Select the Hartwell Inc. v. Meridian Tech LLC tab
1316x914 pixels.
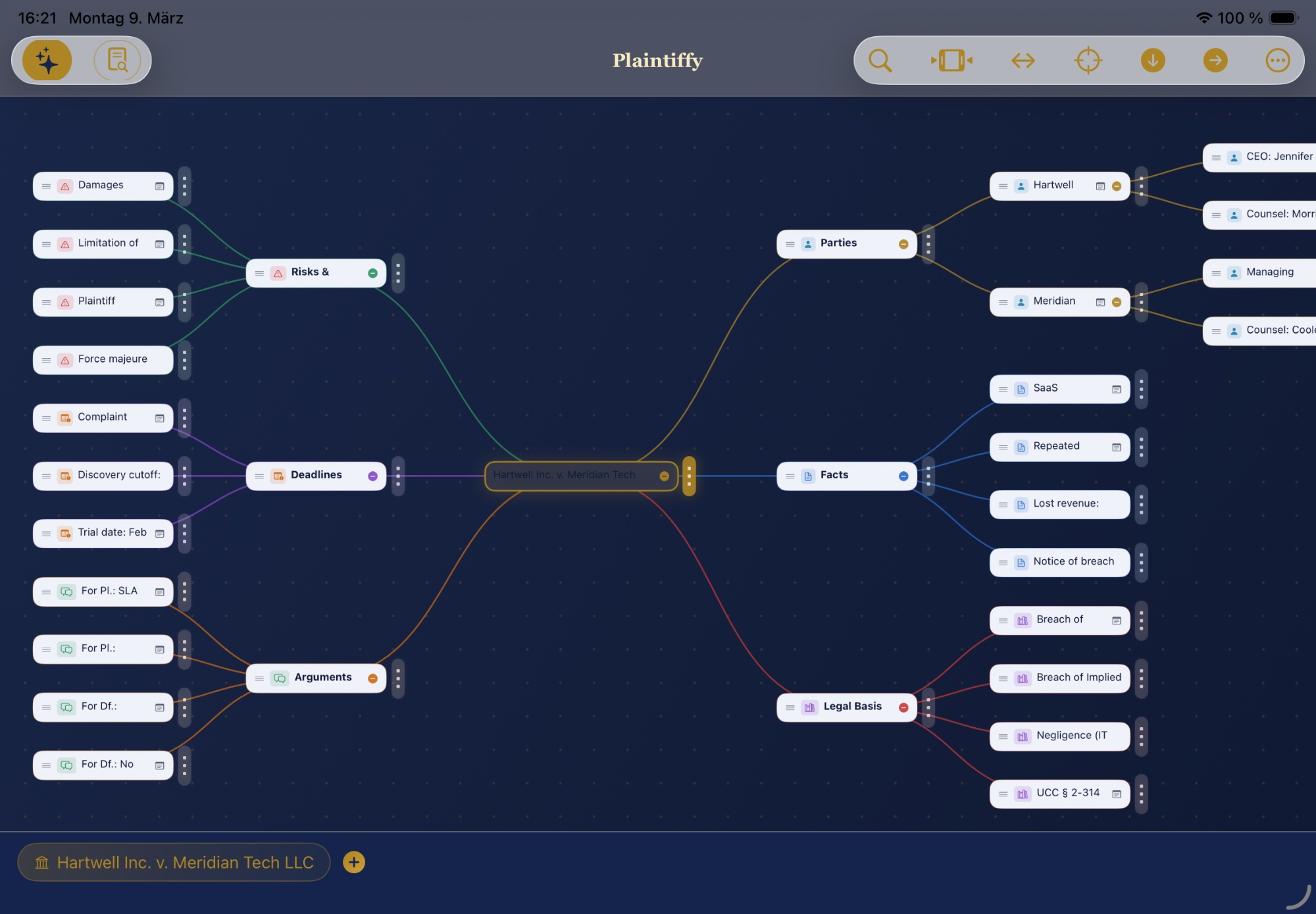[x=174, y=862]
